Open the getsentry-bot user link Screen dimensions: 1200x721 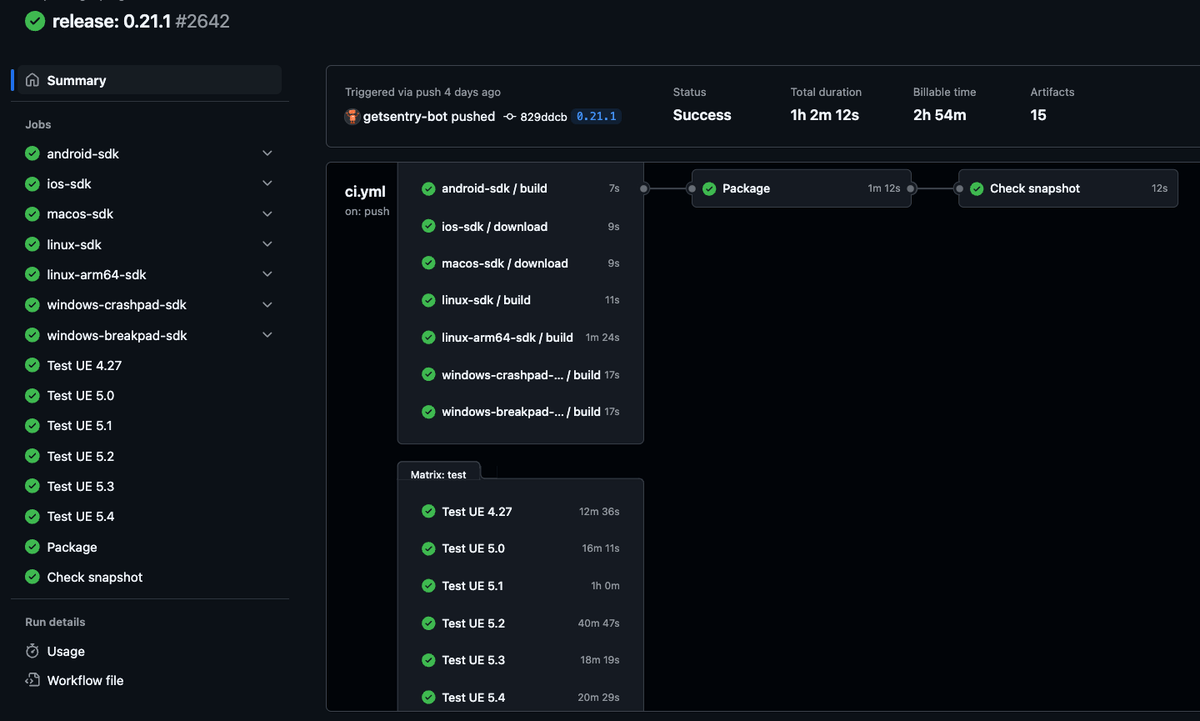pyautogui.click(x=405, y=116)
